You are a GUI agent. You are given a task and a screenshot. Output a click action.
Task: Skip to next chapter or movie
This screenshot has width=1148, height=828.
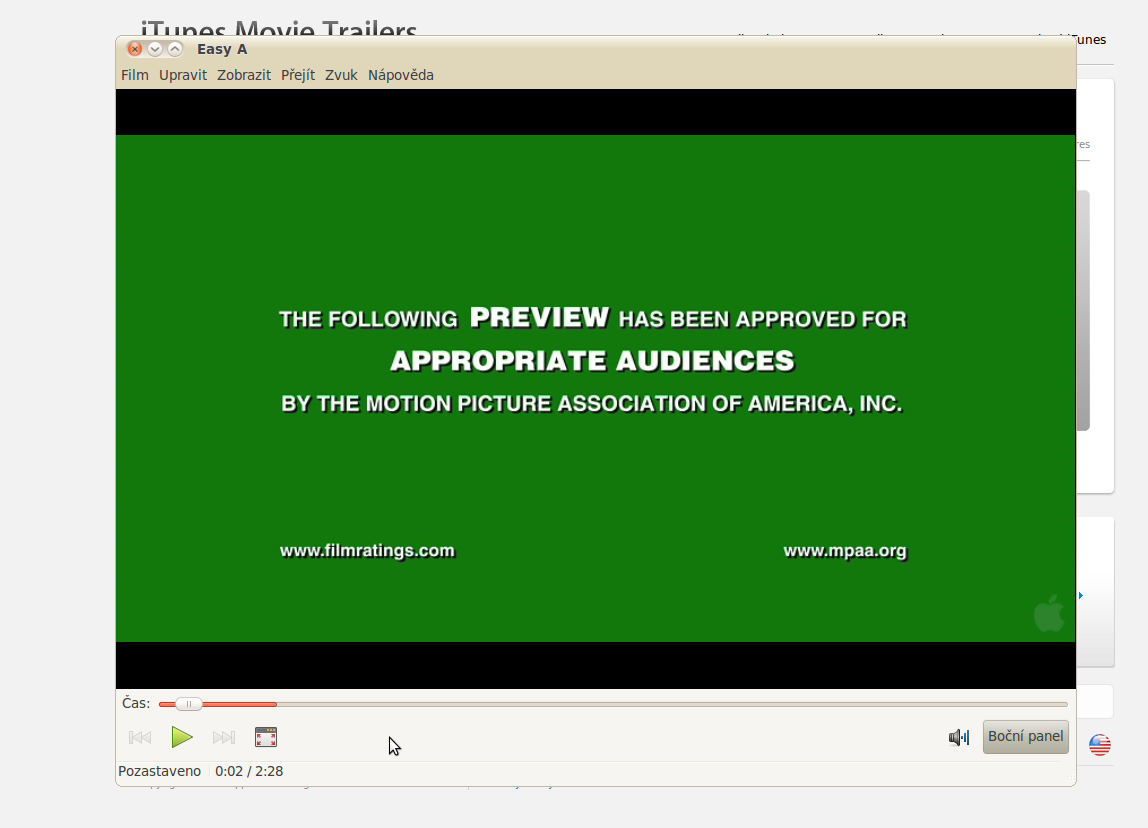[x=224, y=737]
